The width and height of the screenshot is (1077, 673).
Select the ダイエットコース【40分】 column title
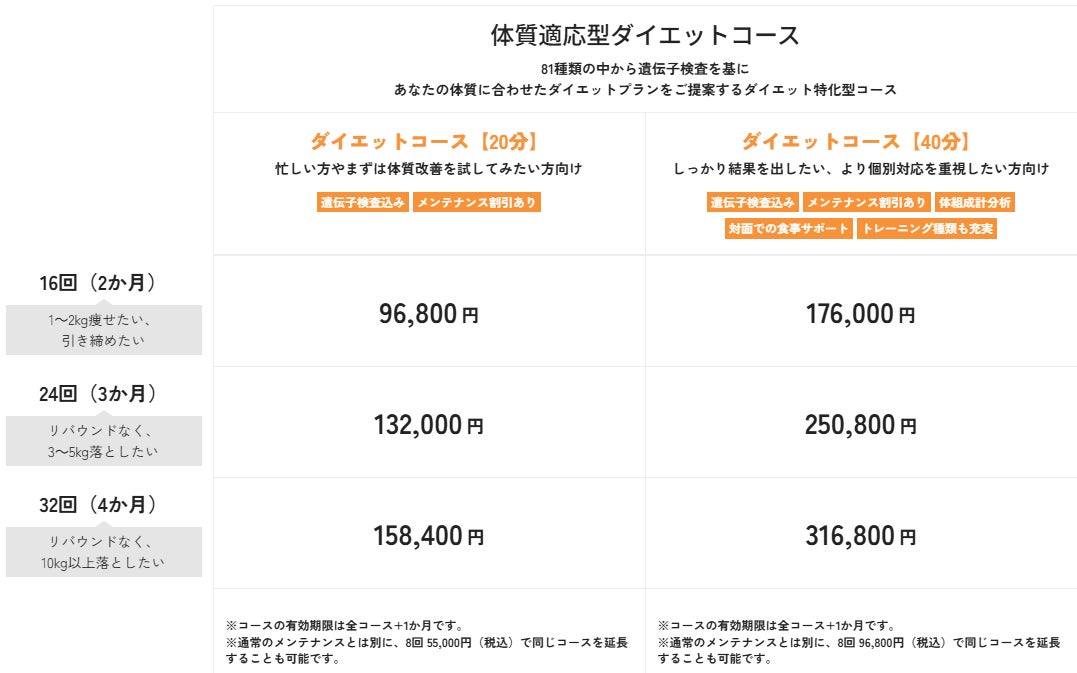(860, 141)
